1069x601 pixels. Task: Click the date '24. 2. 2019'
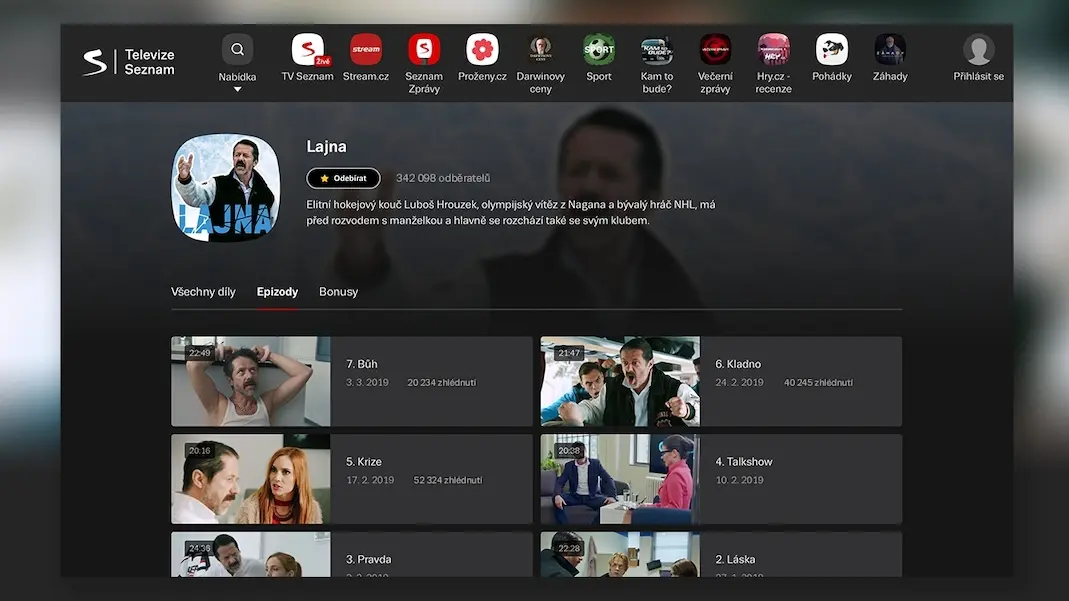[x=739, y=382]
